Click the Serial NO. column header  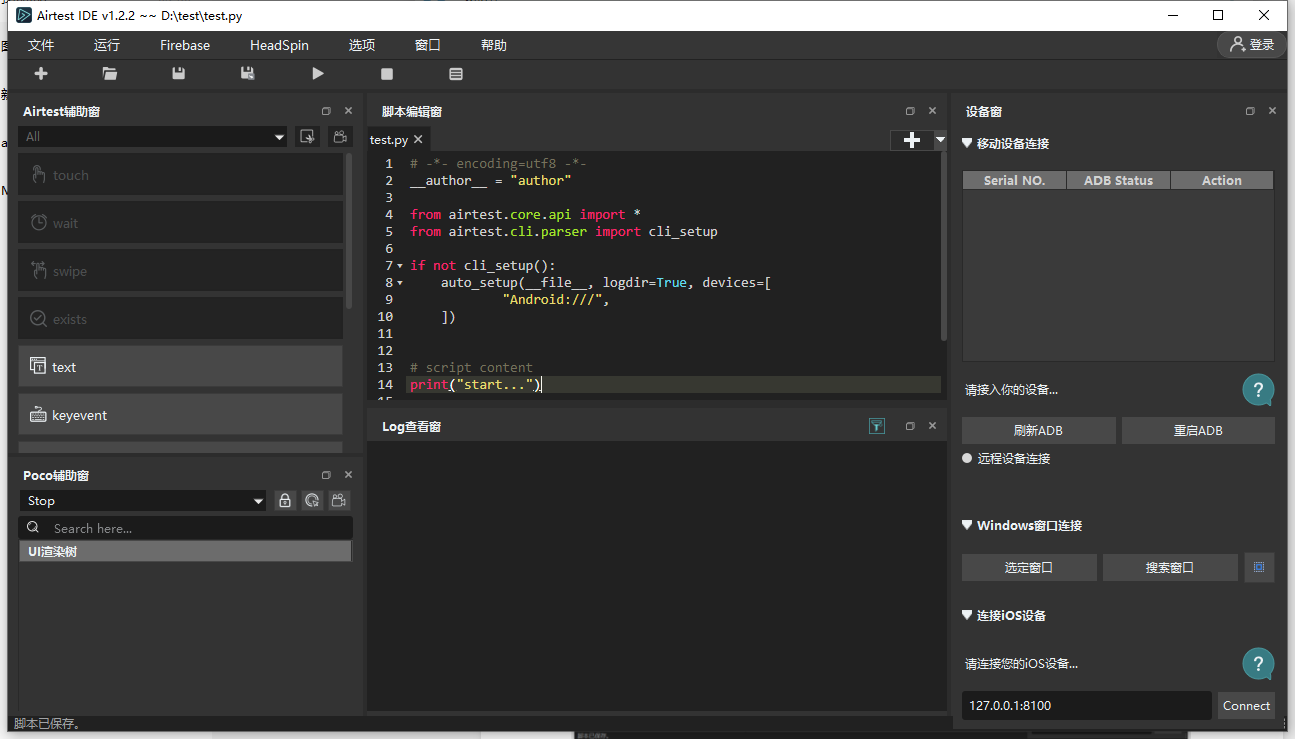coord(1014,180)
